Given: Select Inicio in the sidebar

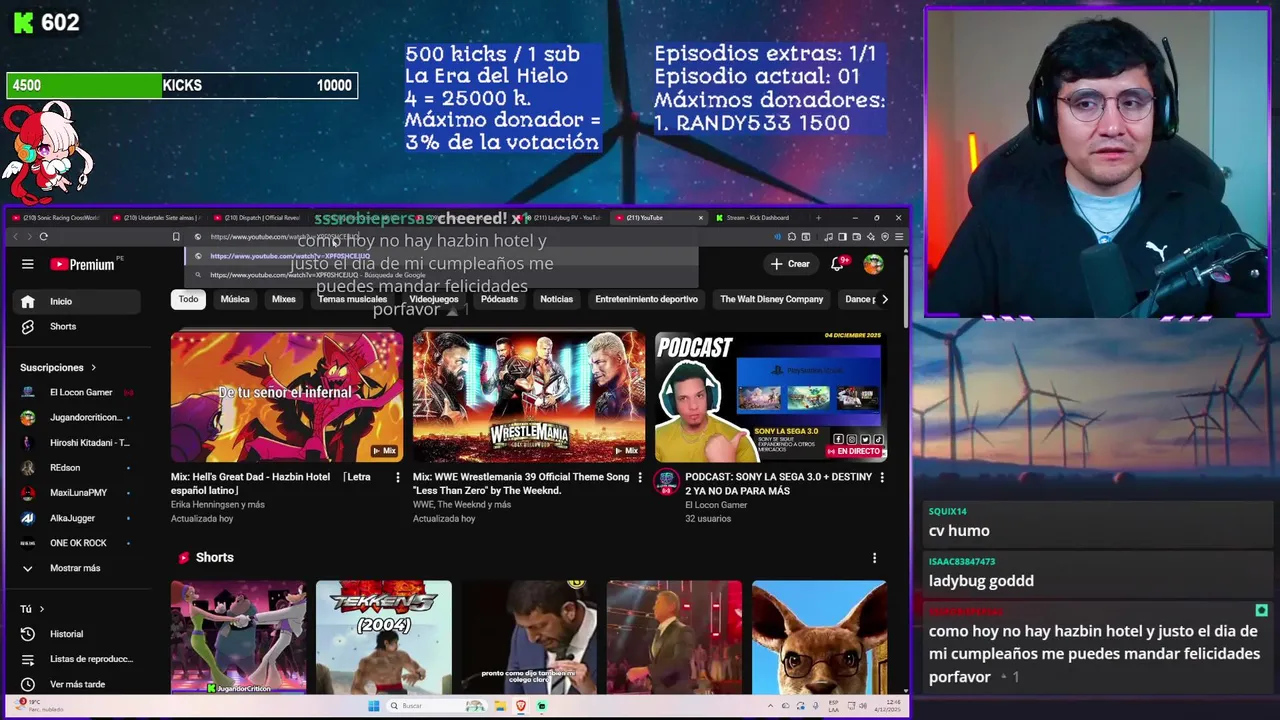Looking at the screenshot, I should pyautogui.click(x=78, y=301).
